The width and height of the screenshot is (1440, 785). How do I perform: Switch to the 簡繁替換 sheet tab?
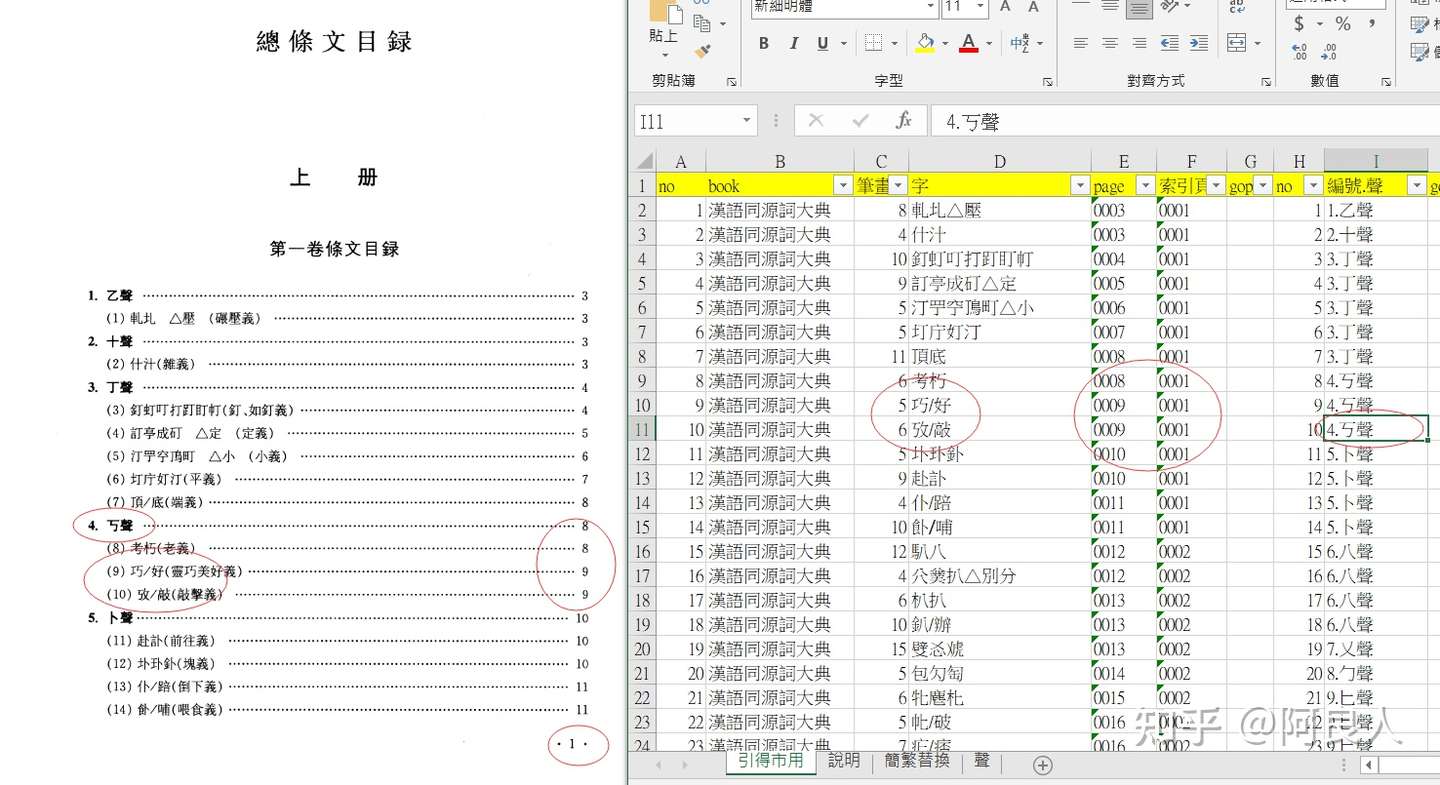917,761
